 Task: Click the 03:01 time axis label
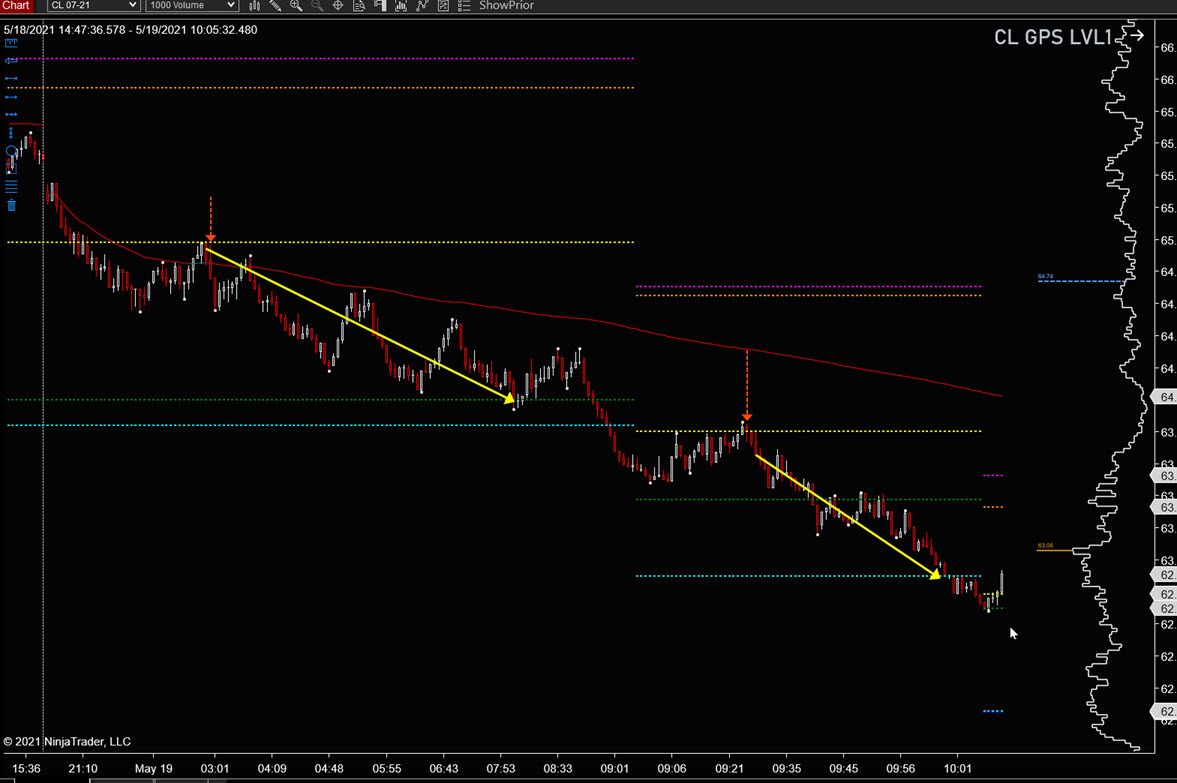215,768
